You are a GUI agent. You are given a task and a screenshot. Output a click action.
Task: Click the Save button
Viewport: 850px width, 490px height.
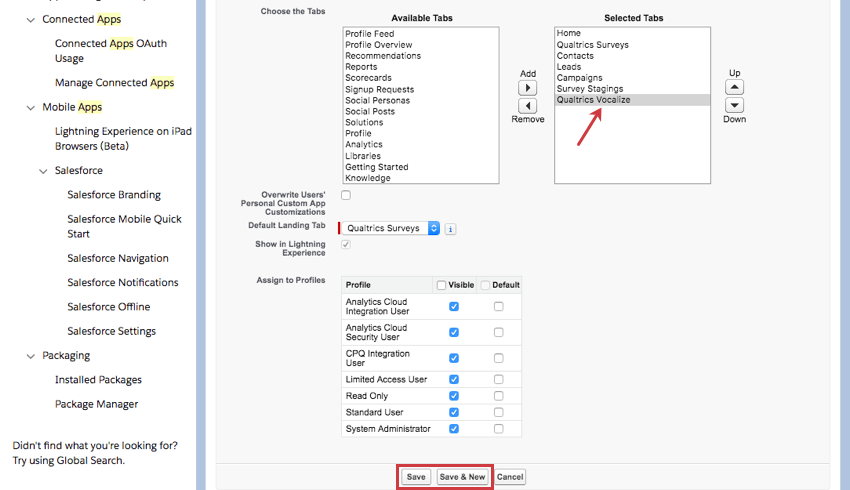(416, 477)
